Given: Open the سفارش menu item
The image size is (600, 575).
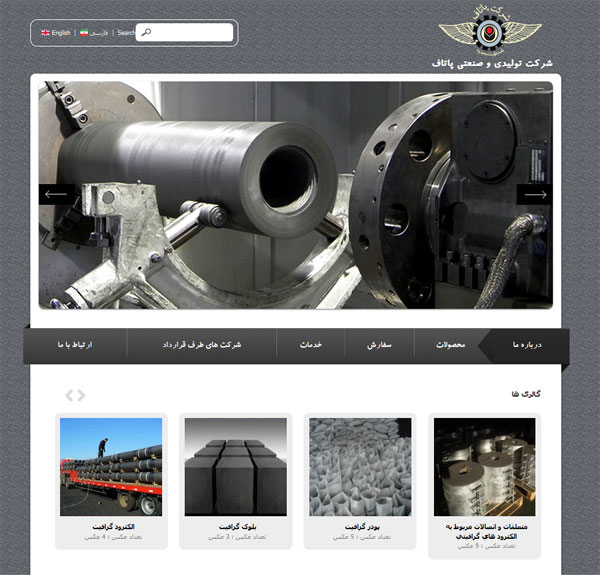Looking at the screenshot, I should (x=379, y=345).
